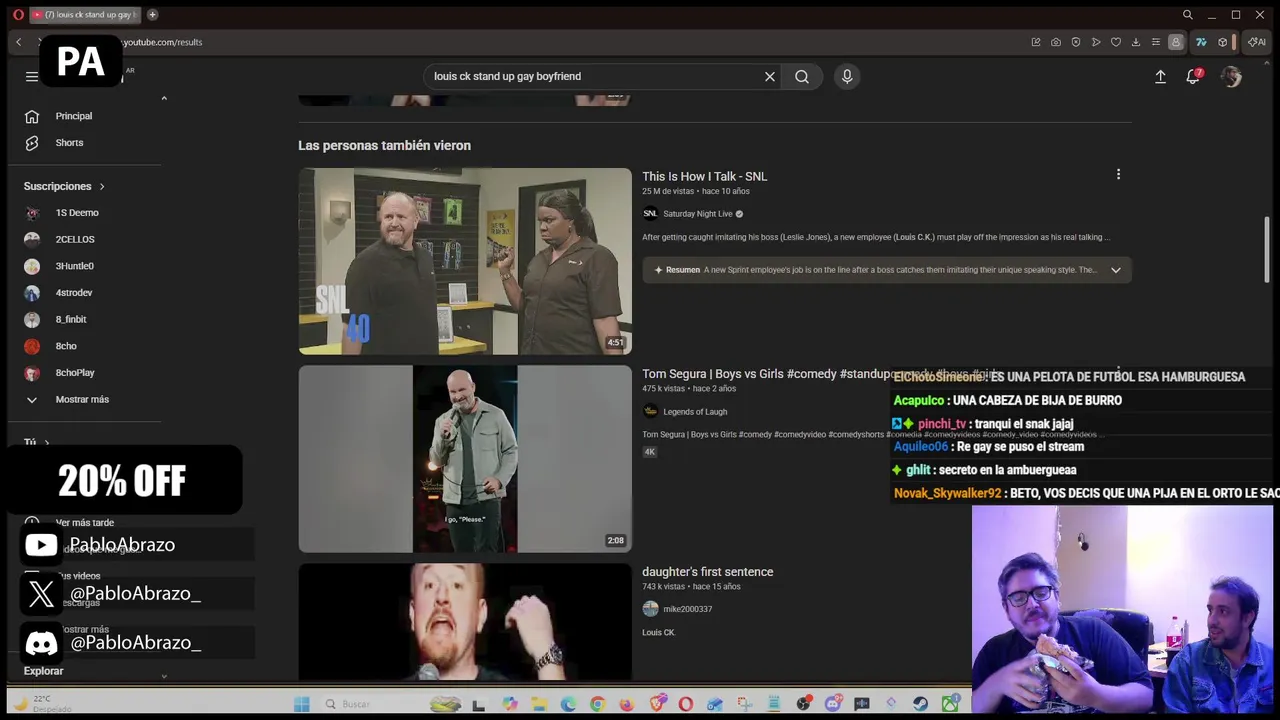Open the 7TV extension icon

(1201, 42)
